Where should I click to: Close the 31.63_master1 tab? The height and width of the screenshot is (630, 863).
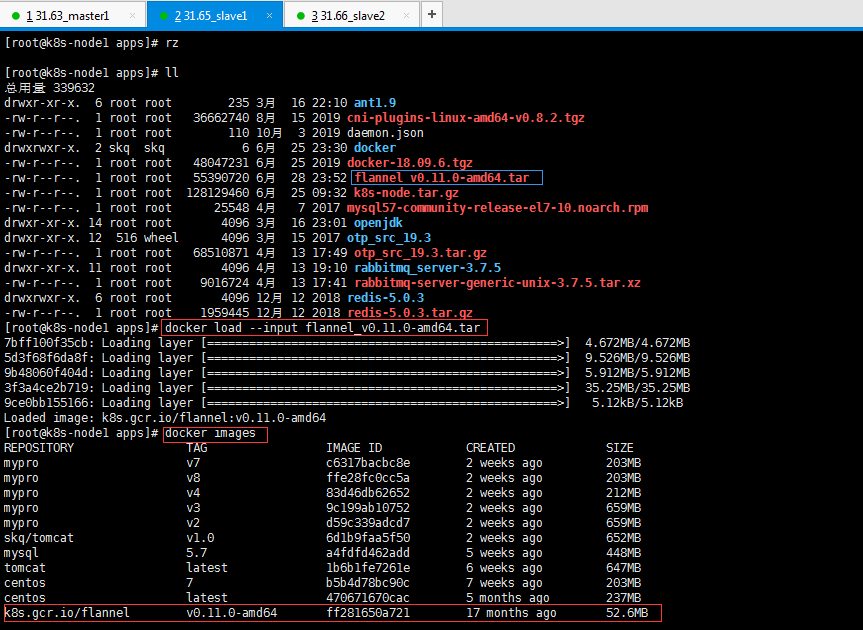[132, 16]
